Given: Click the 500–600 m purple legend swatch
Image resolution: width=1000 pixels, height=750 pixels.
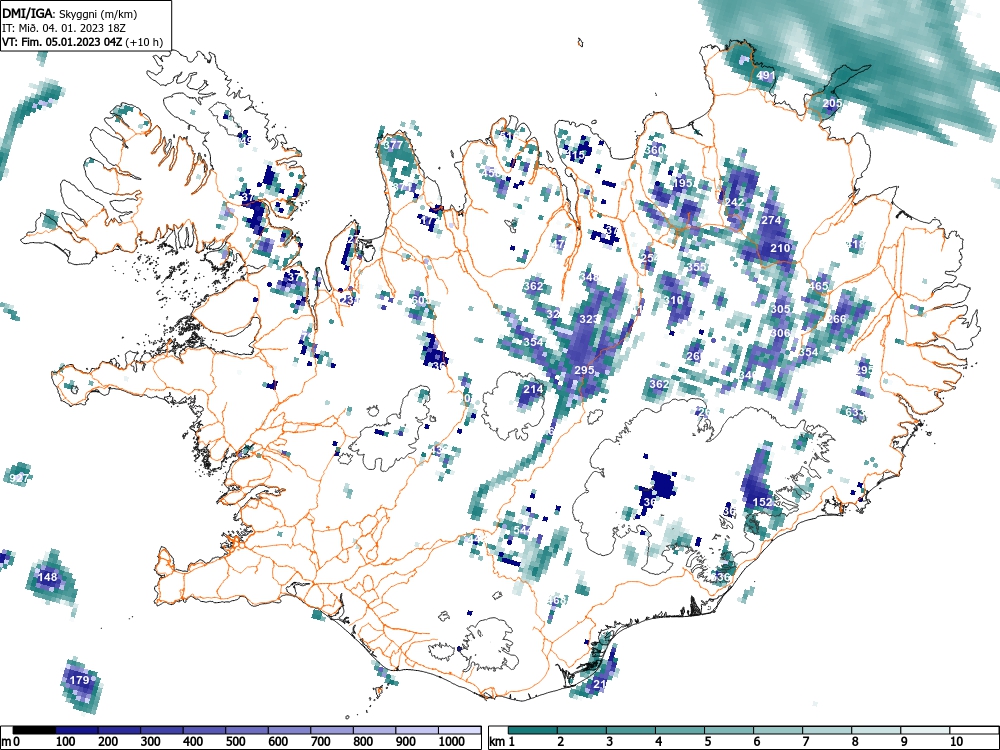Looking at the screenshot, I should (x=247, y=730).
